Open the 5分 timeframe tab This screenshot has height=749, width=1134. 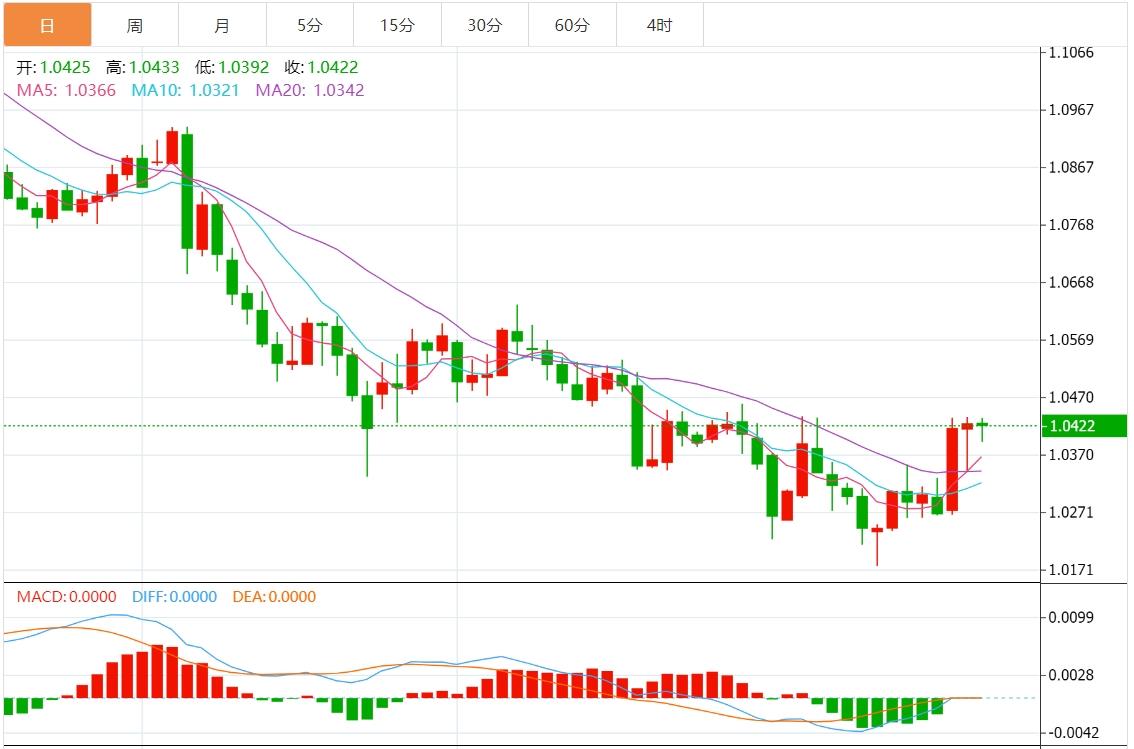309,25
